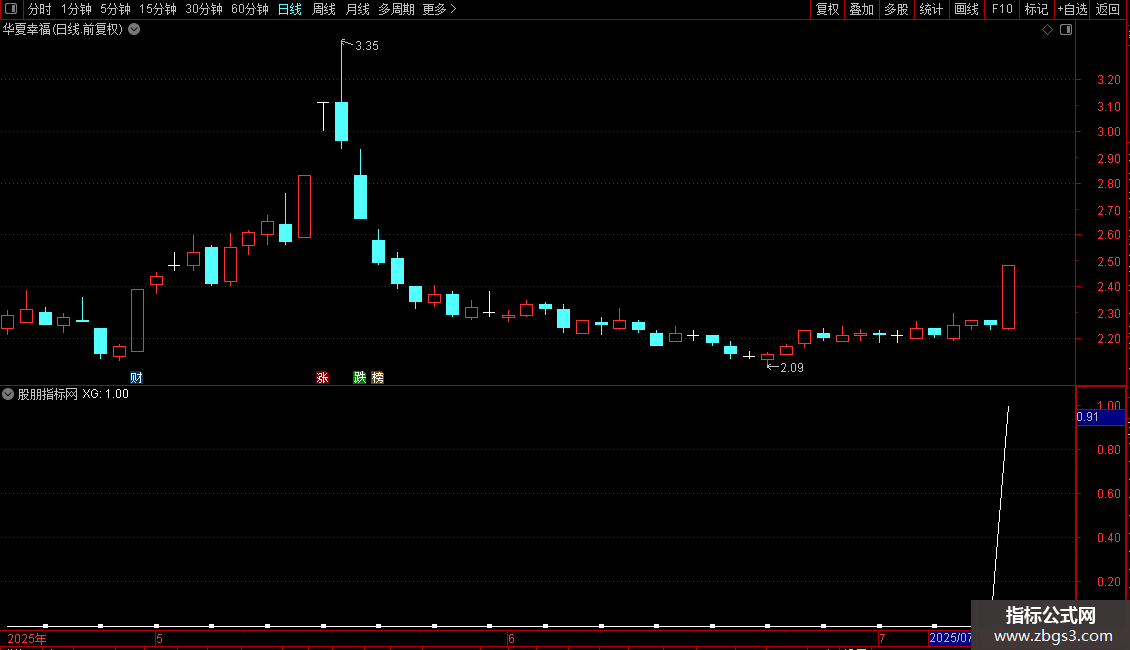Click the 2.09 low price label
The width and height of the screenshot is (1130, 650).
(x=791, y=368)
